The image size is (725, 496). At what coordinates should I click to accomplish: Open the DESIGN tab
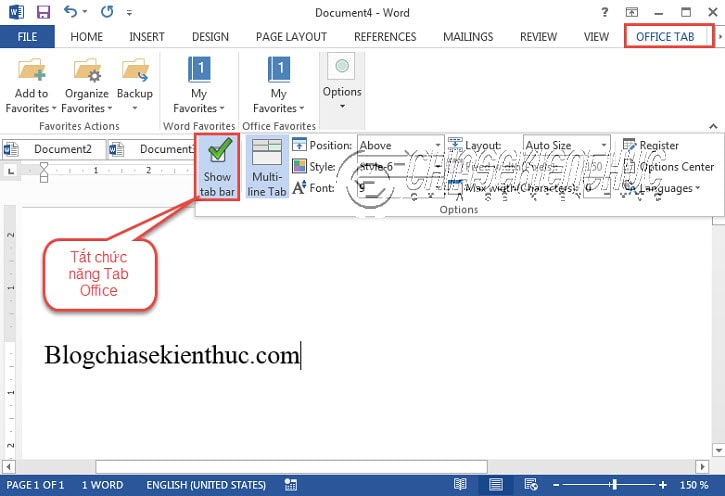[210, 37]
